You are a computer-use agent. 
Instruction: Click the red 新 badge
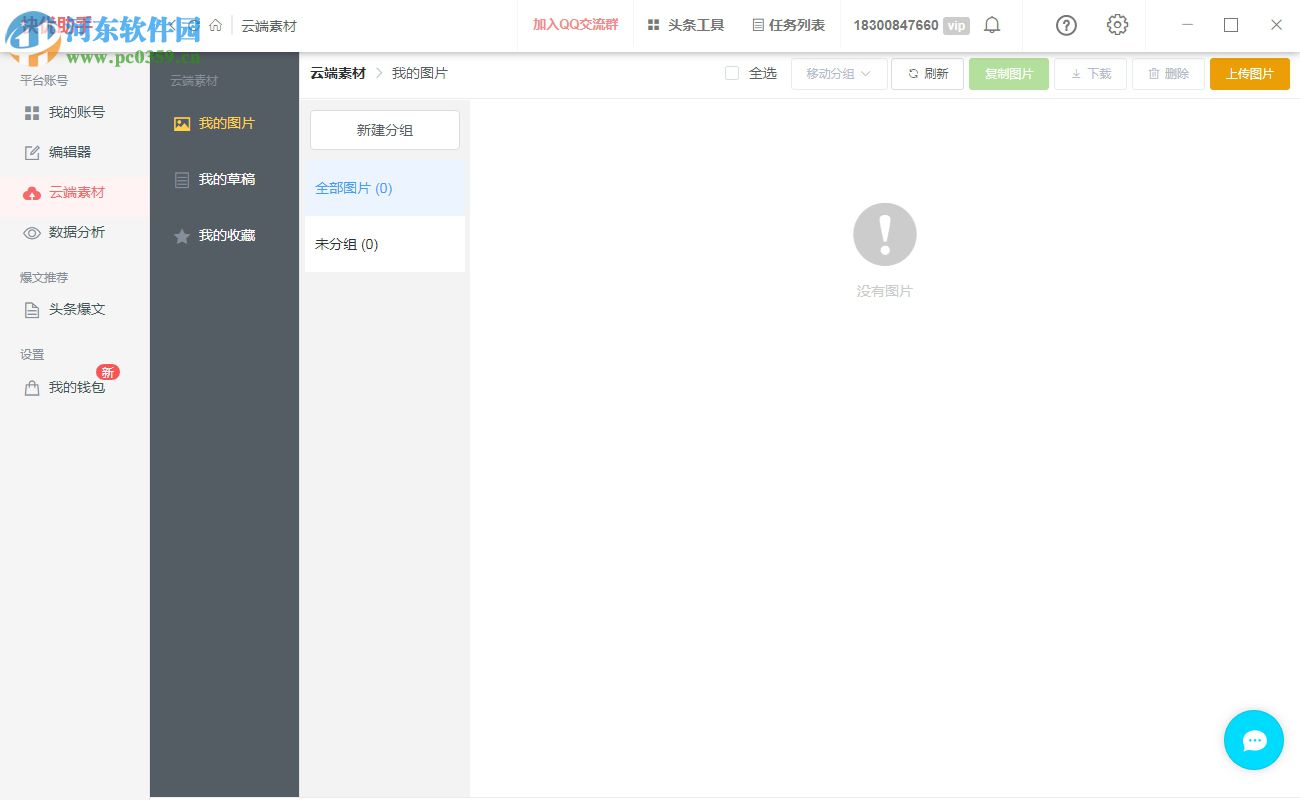[108, 372]
